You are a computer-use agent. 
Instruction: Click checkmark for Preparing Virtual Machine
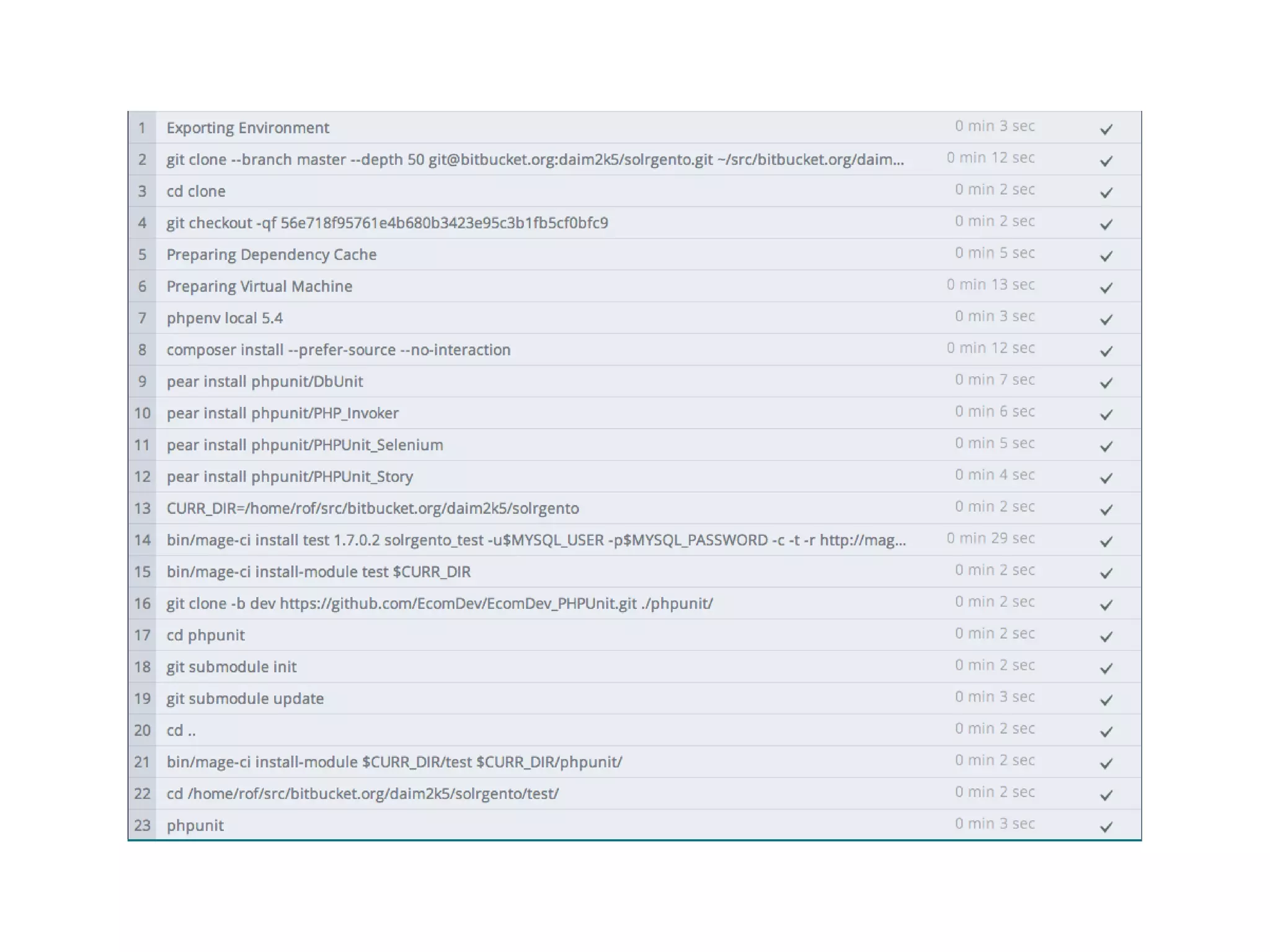(1106, 288)
